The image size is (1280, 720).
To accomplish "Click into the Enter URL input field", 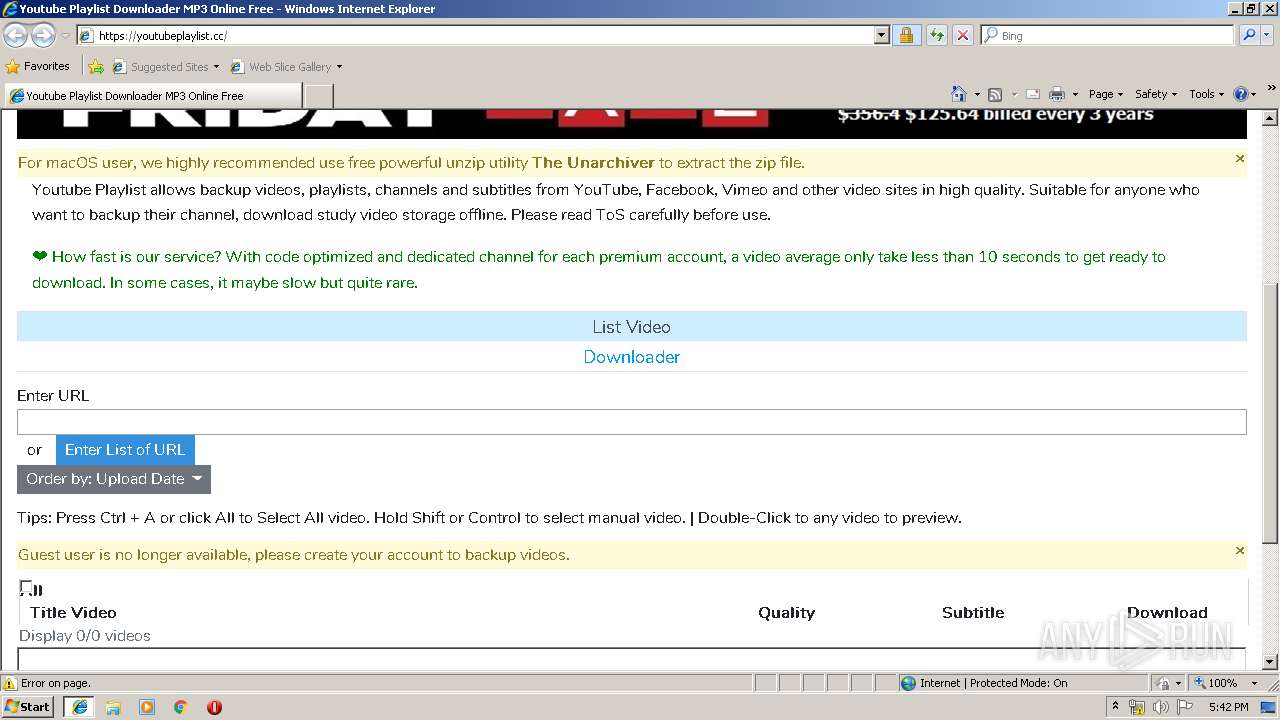I will click(631, 422).
